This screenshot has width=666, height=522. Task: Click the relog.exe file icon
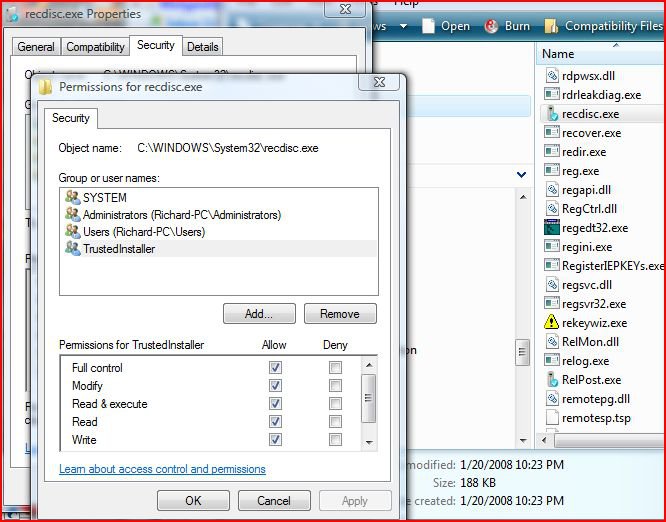click(x=551, y=361)
